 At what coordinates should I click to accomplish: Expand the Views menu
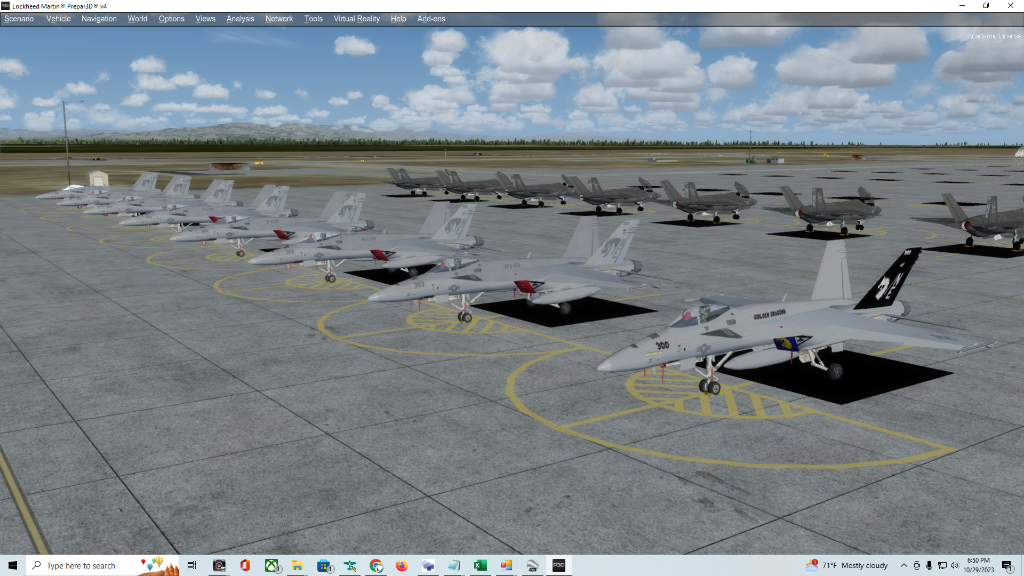coord(205,19)
